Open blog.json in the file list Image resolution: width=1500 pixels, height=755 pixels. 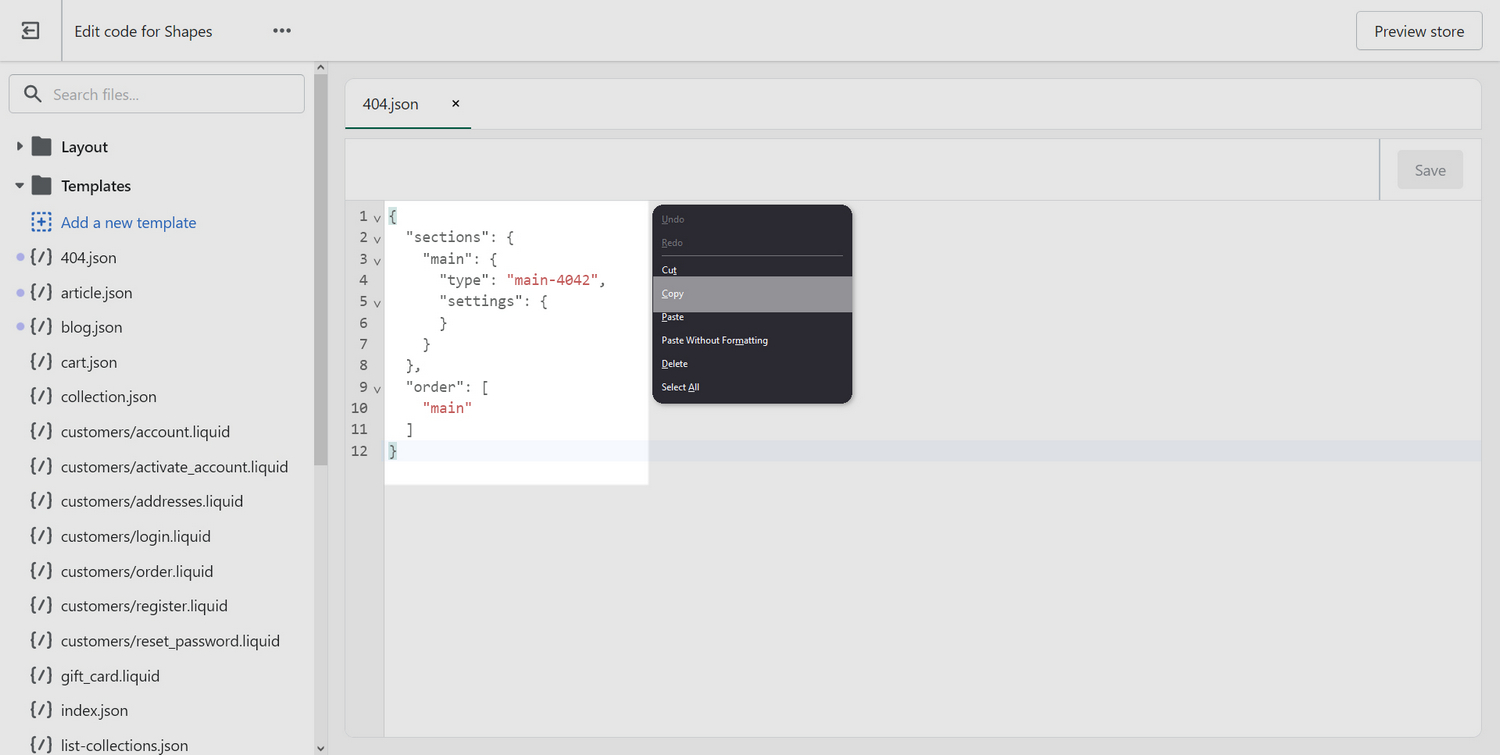click(x=91, y=327)
